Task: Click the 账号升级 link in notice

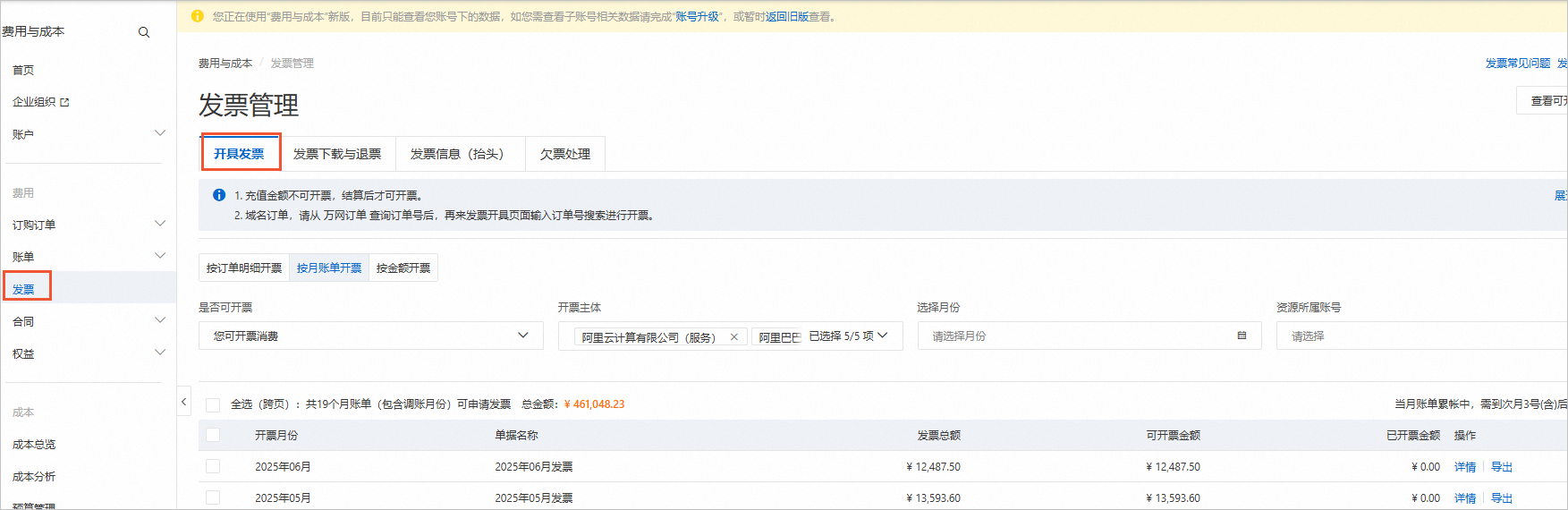Action: [697, 16]
